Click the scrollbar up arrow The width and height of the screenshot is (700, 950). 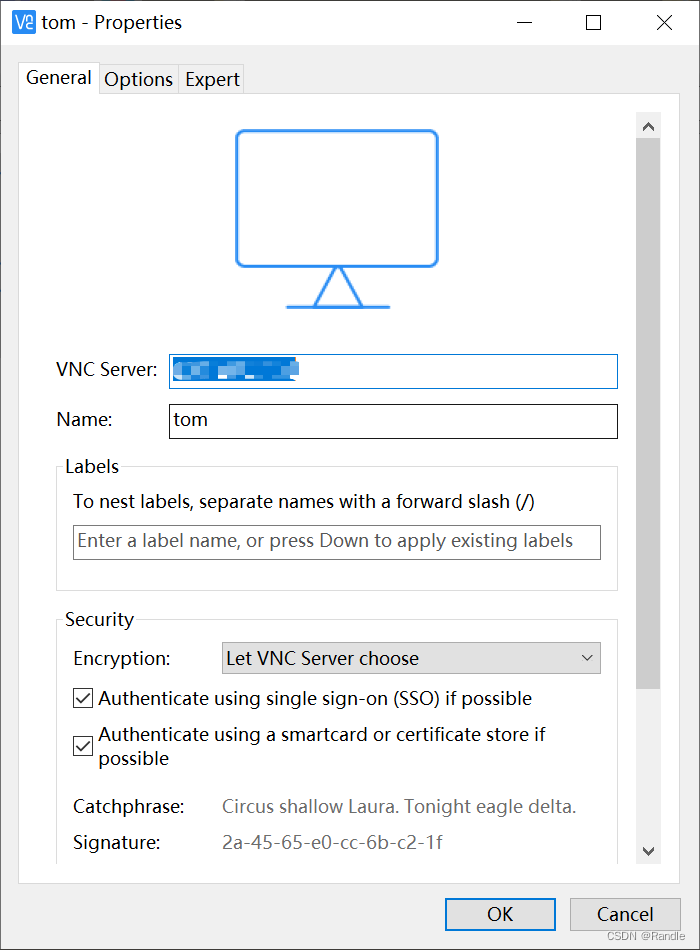[648, 126]
